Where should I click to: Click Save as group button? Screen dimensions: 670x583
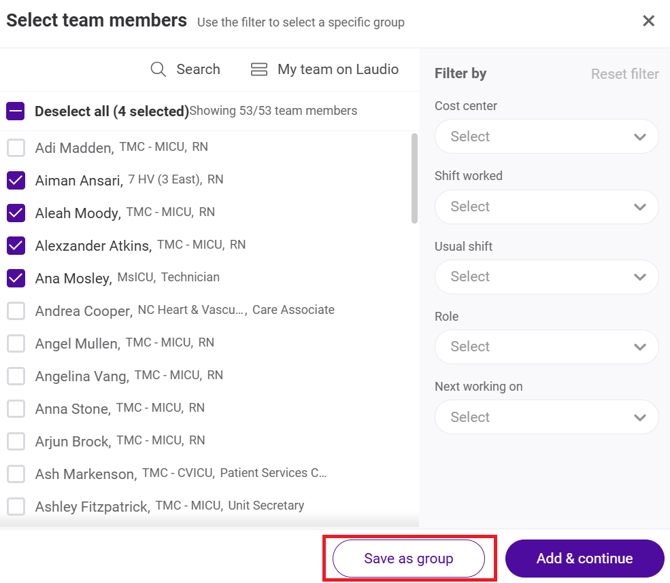point(408,558)
